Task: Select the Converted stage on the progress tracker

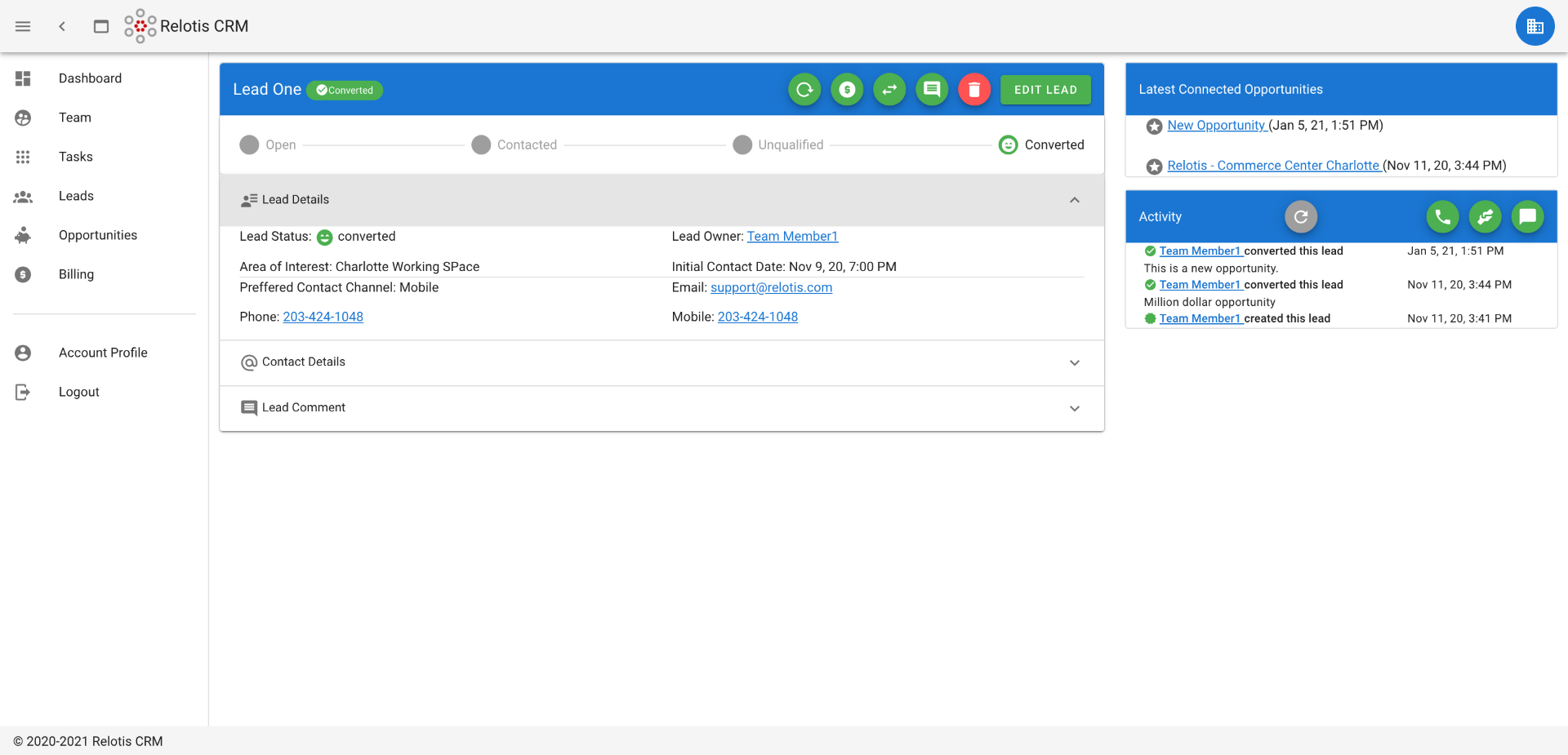Action: [x=1007, y=144]
